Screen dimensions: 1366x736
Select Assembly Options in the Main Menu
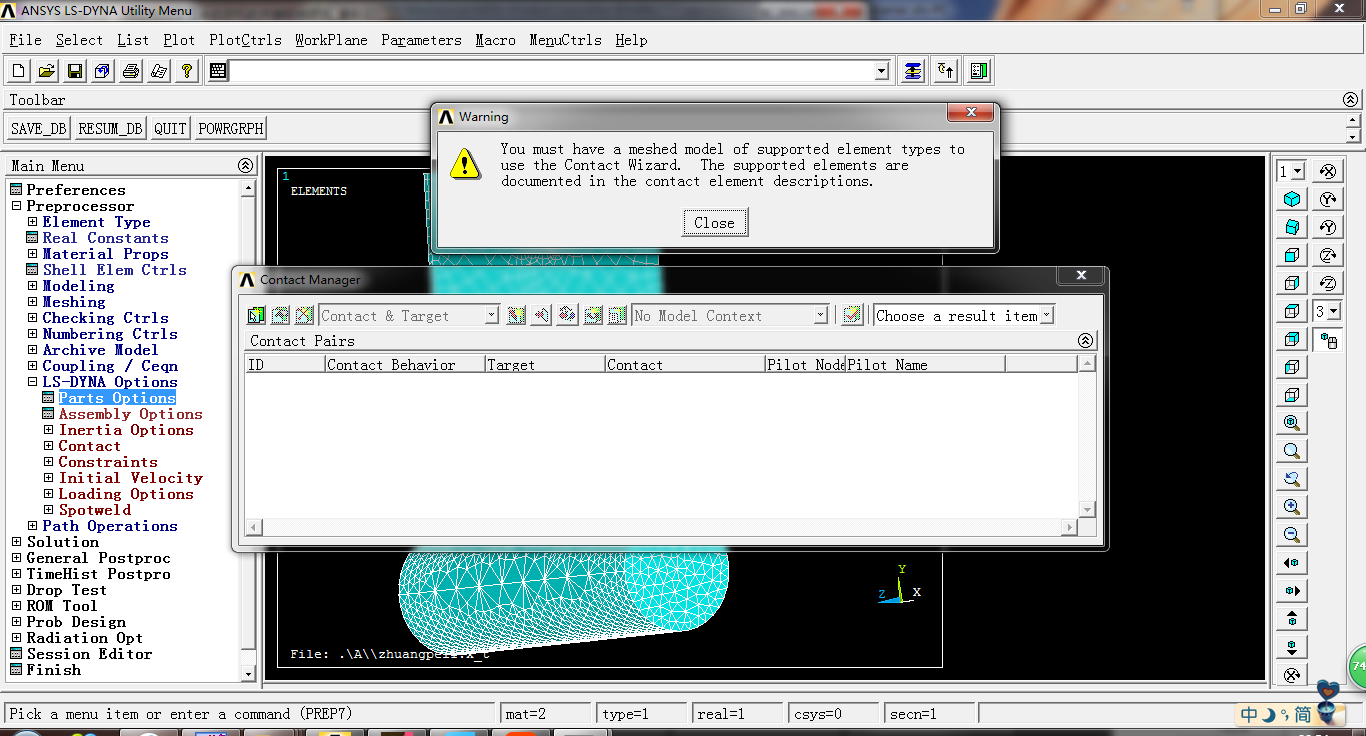click(x=130, y=414)
